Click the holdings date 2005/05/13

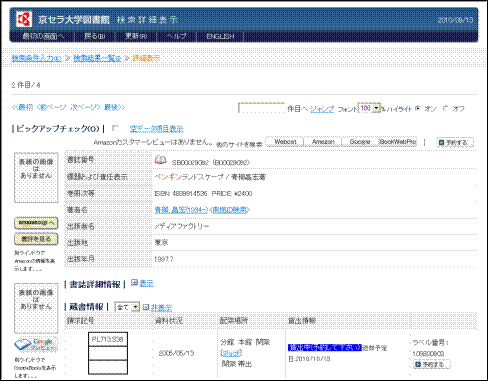coord(176,353)
